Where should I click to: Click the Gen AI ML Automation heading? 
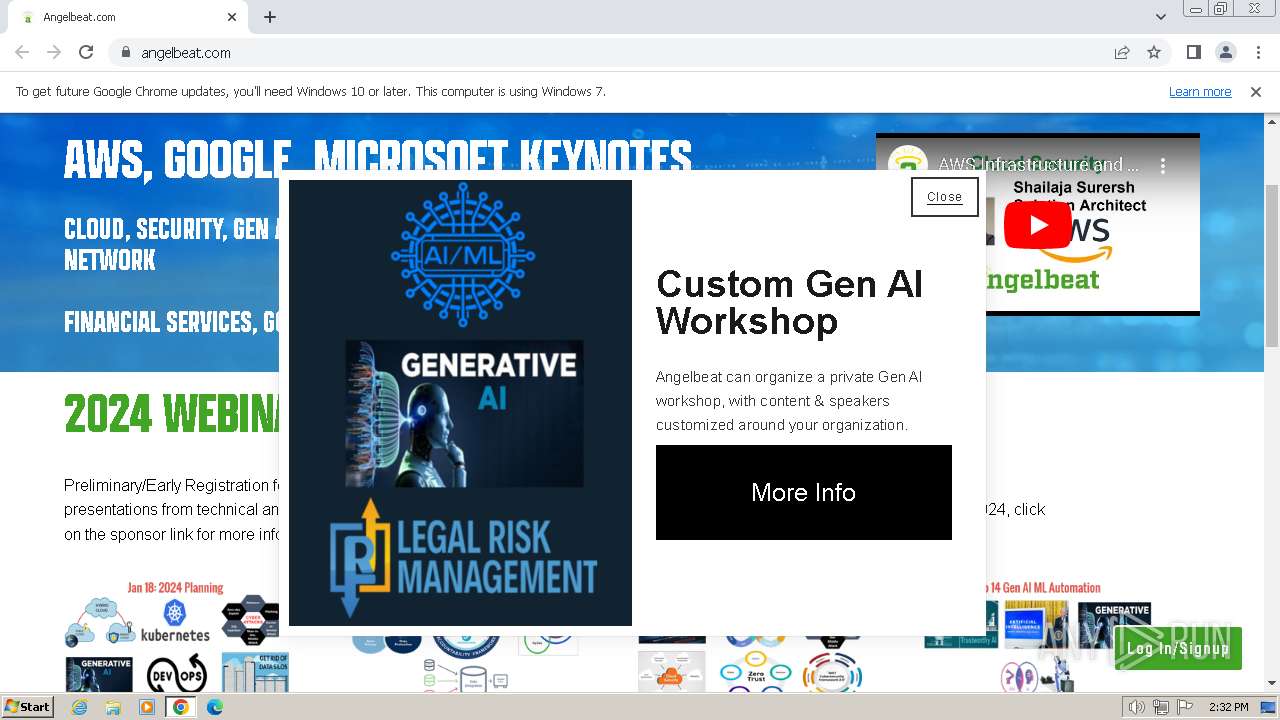1044,588
